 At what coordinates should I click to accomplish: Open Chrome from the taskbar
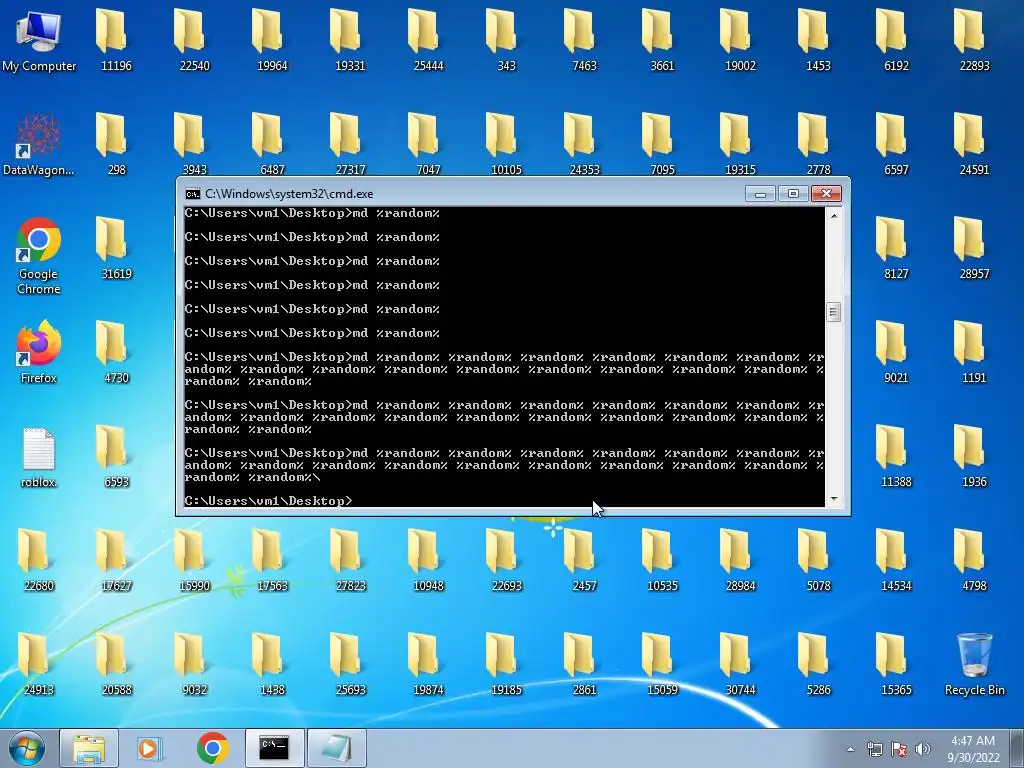[213, 748]
